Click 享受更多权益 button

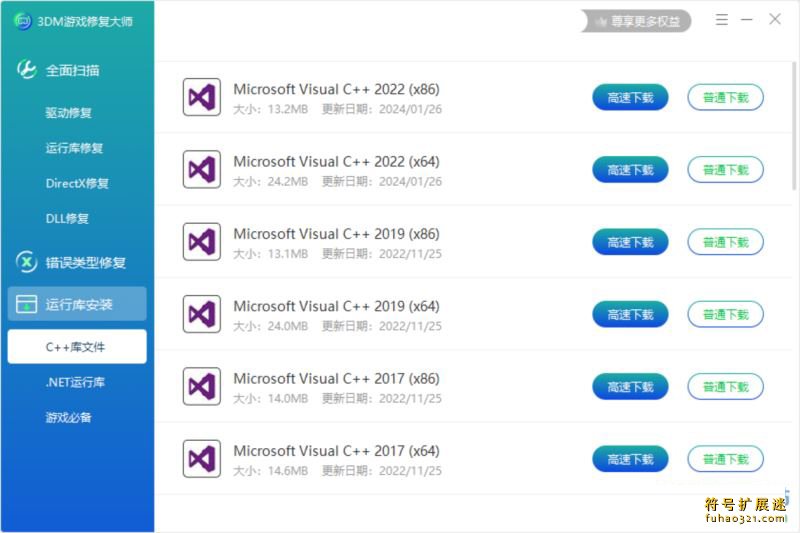[636, 21]
